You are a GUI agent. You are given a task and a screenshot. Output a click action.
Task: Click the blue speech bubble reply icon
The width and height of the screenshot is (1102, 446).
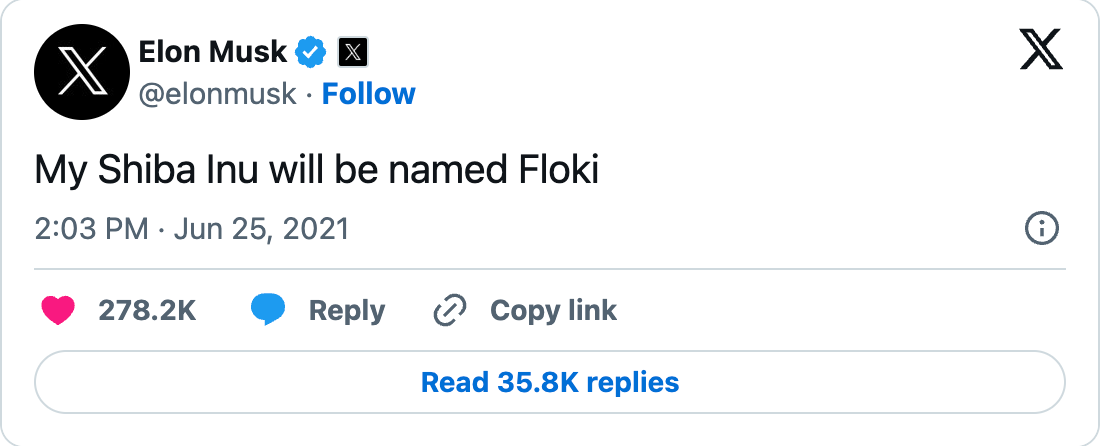pyautogui.click(x=268, y=310)
